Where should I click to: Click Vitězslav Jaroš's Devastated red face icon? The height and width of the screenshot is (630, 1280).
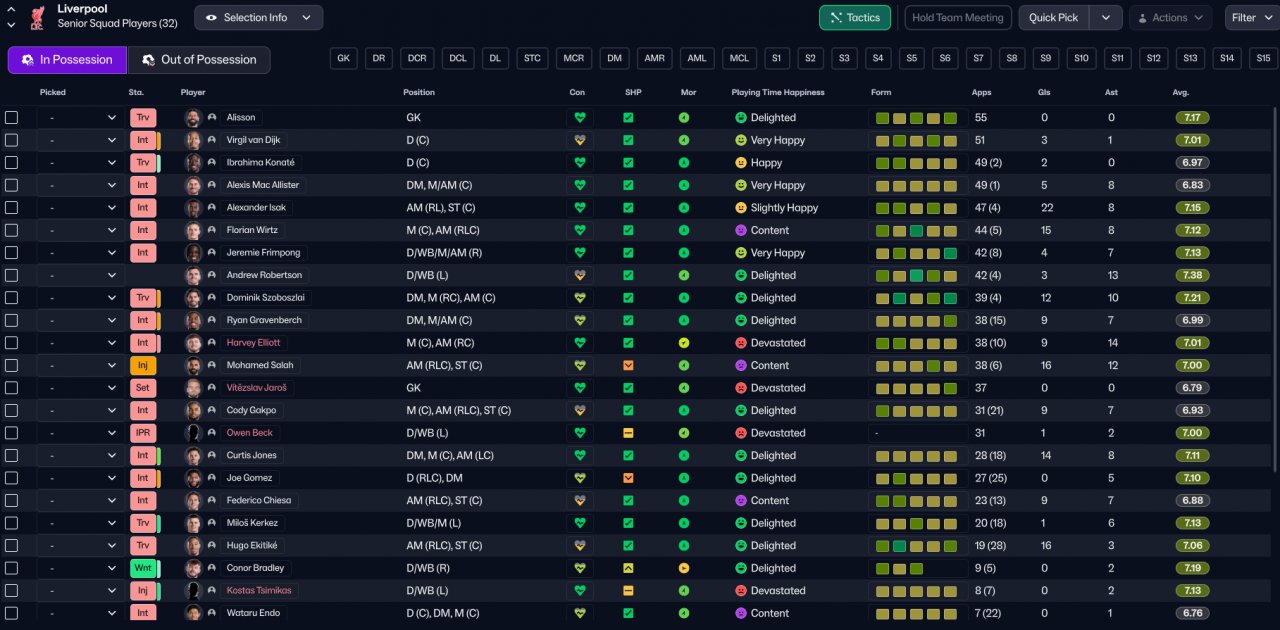[741, 388]
